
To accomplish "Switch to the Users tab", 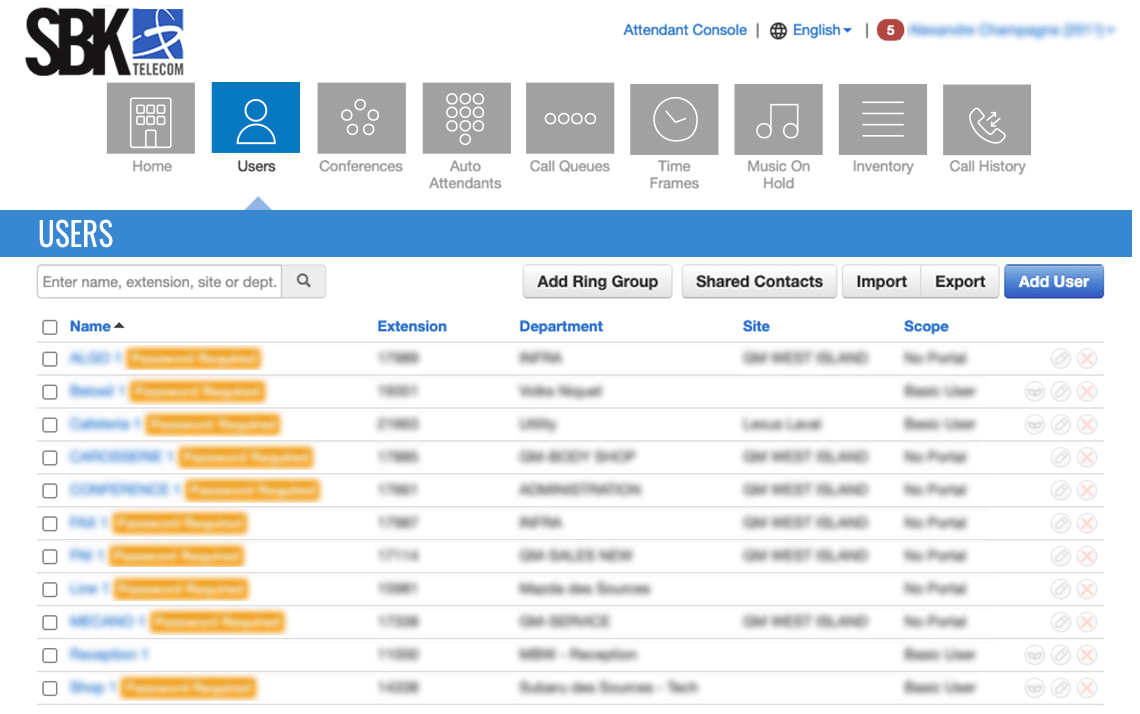I will [x=256, y=130].
